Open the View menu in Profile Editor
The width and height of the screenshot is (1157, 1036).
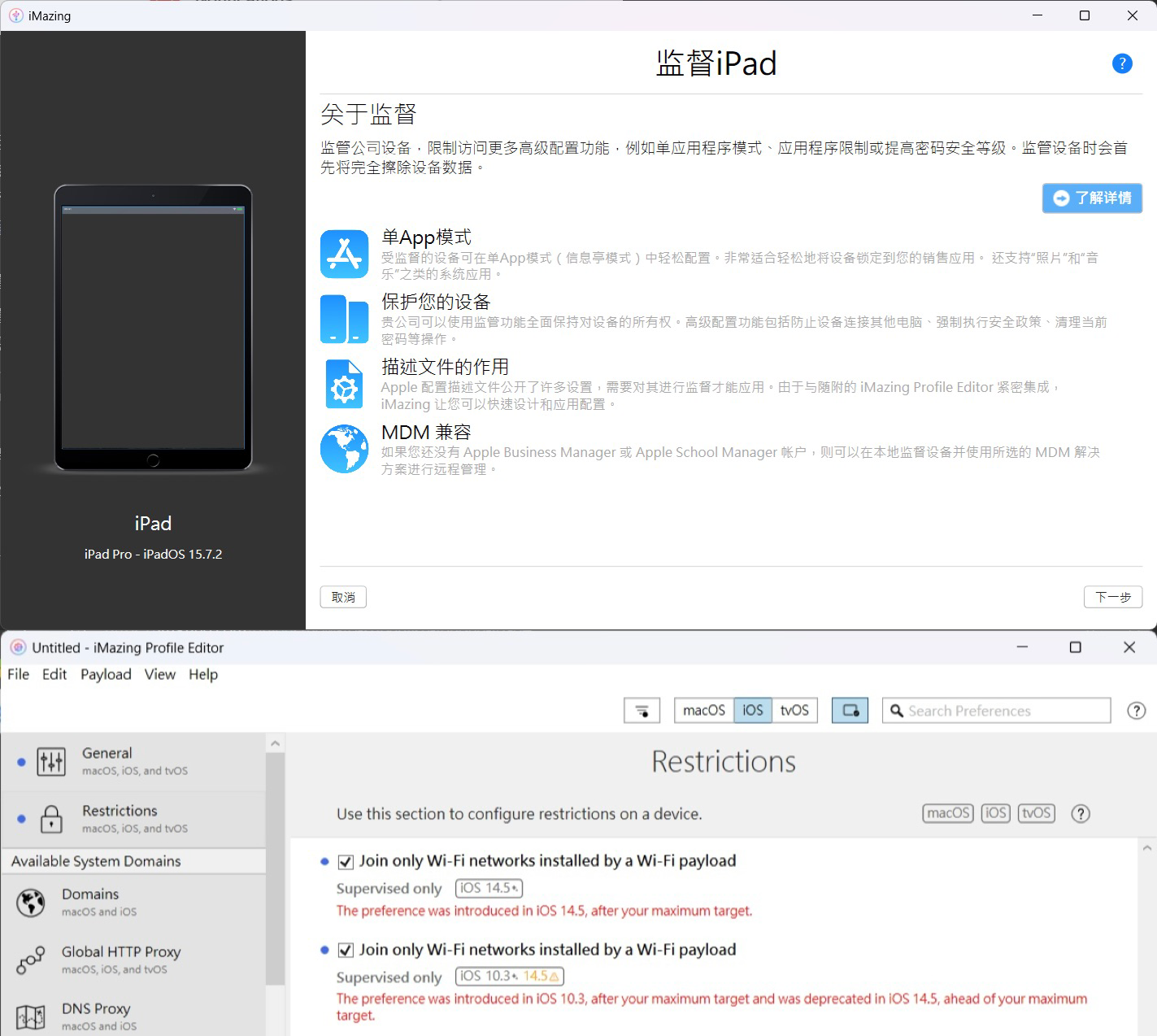160,674
